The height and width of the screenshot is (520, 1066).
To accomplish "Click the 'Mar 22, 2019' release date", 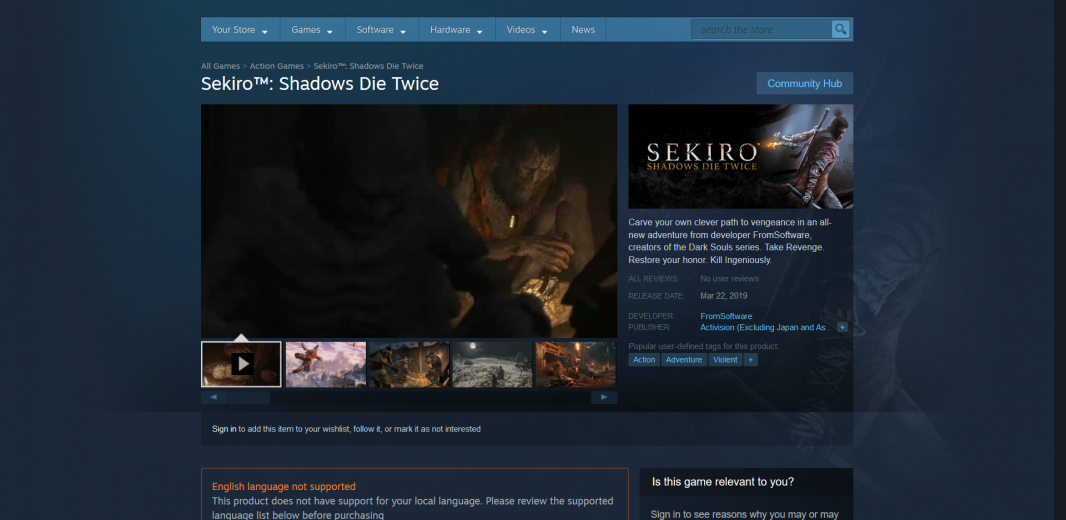I will coord(723,296).
